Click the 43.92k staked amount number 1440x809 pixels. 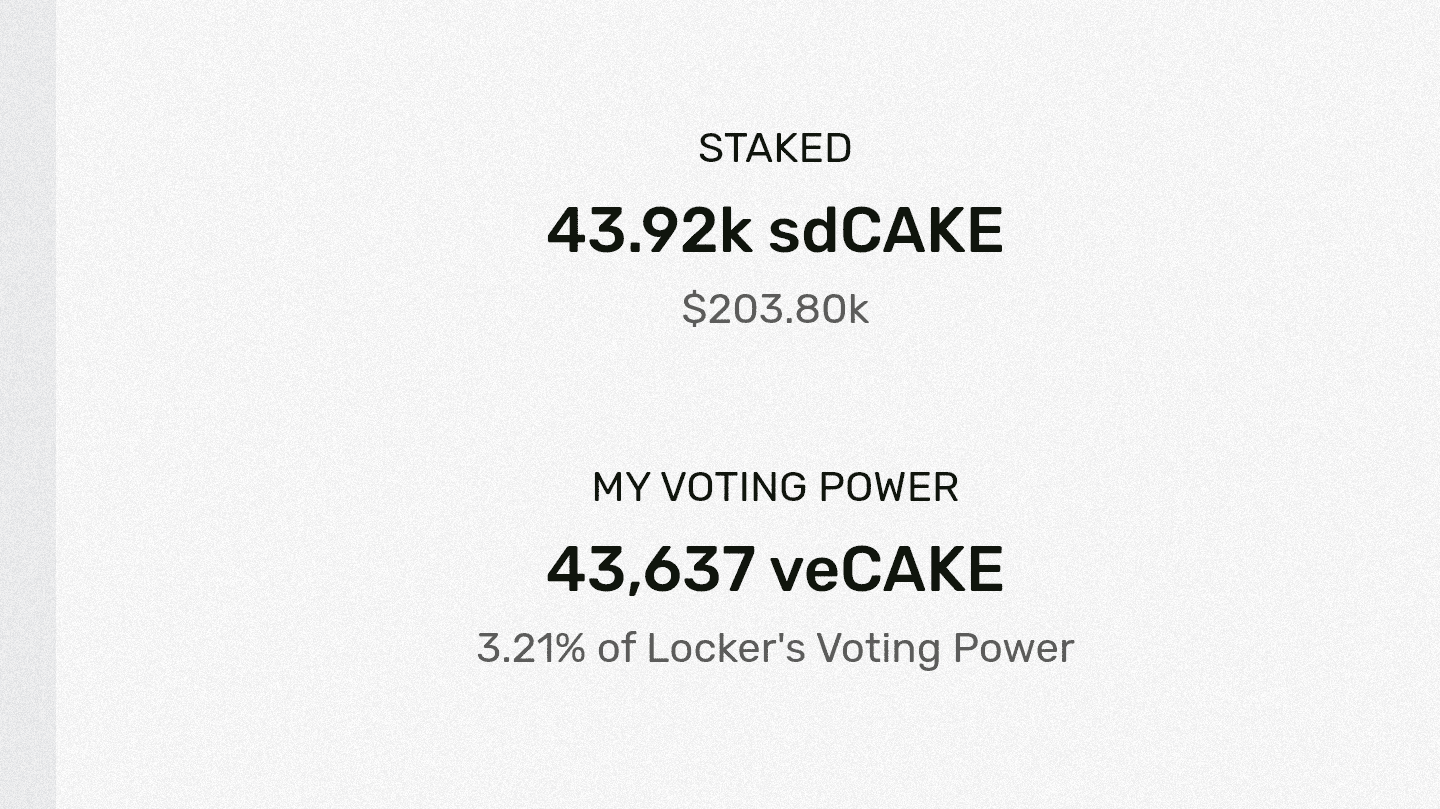(x=648, y=231)
